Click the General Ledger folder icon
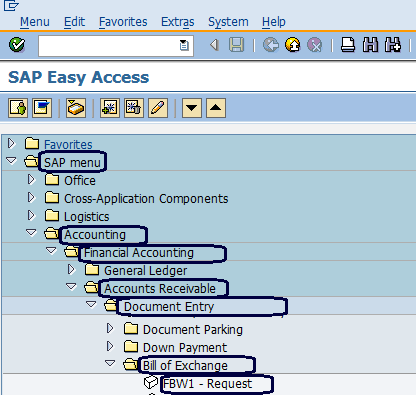This screenshot has width=416, height=395. [92, 269]
